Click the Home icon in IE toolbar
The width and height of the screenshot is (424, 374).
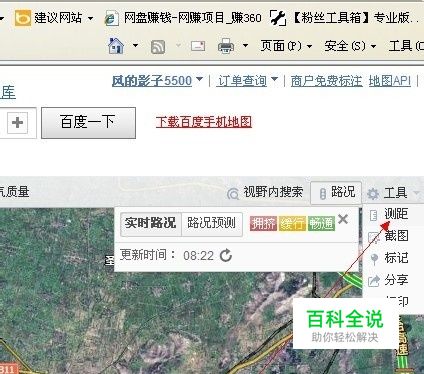pos(116,46)
